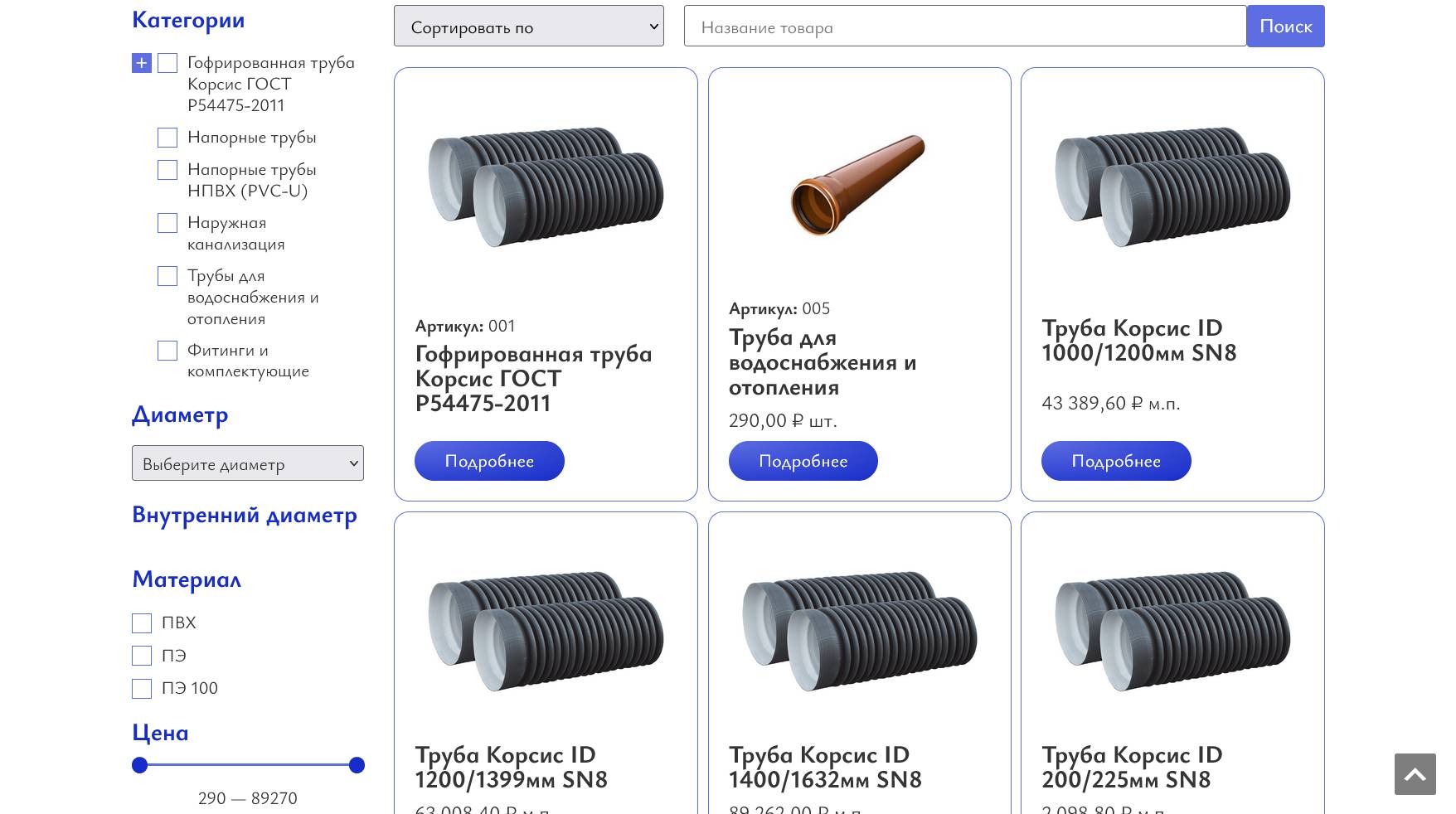This screenshot has height=814, width=1456.
Task: Tick the ПВХ material checkbox
Action: tap(142, 623)
